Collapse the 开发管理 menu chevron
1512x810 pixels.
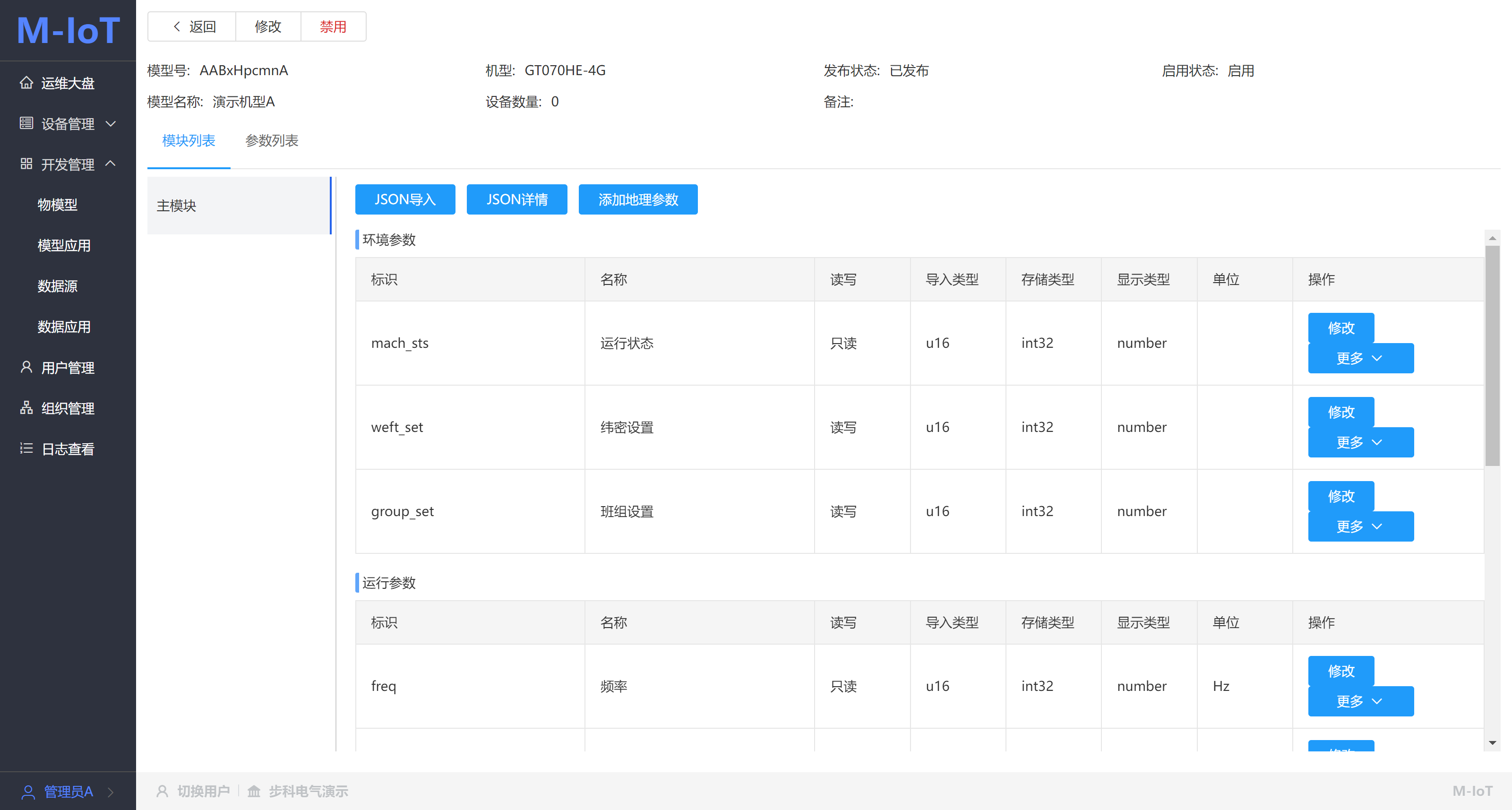[x=111, y=164]
